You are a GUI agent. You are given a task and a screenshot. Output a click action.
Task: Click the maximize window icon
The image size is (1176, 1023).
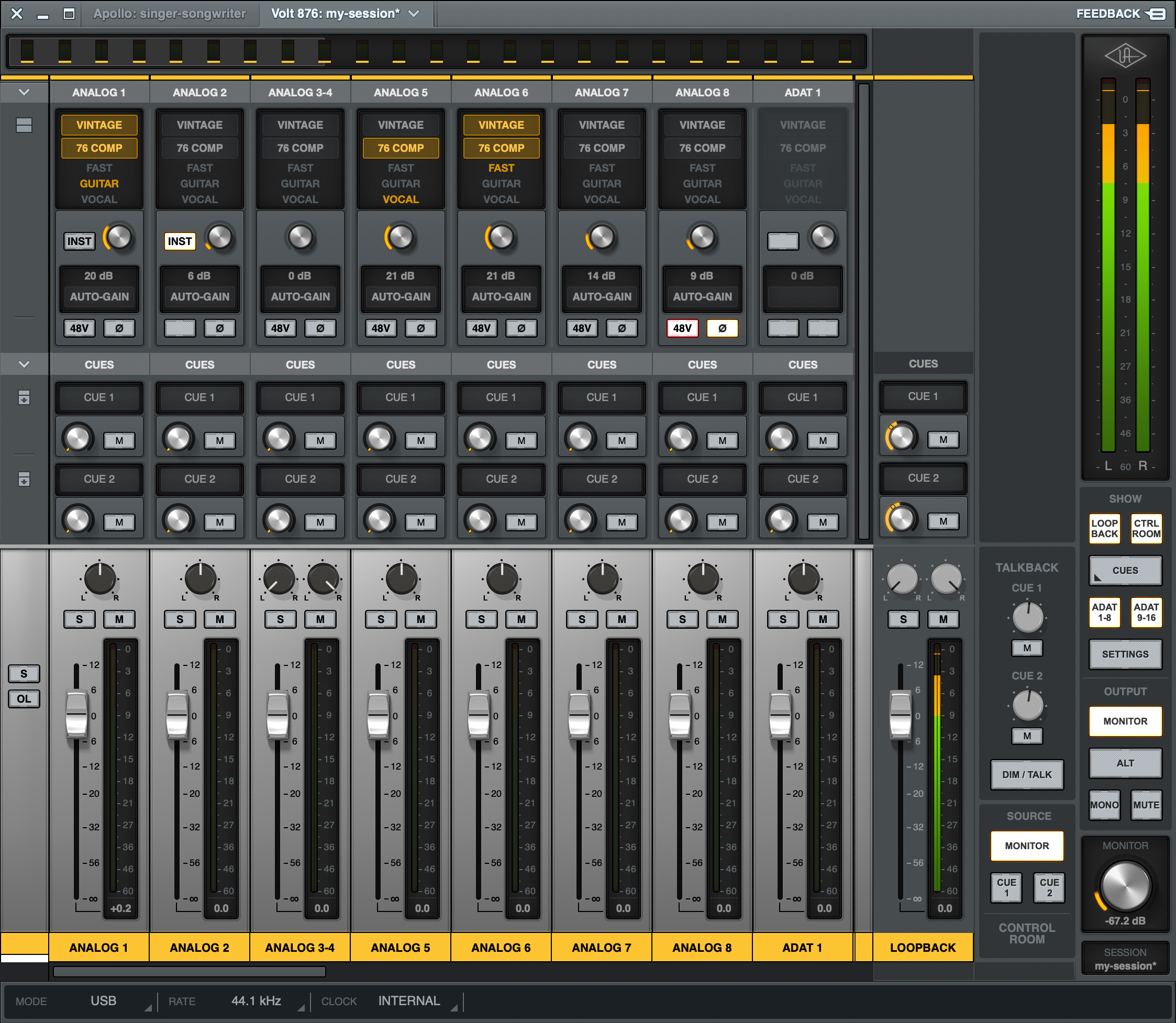pyautogui.click(x=69, y=14)
